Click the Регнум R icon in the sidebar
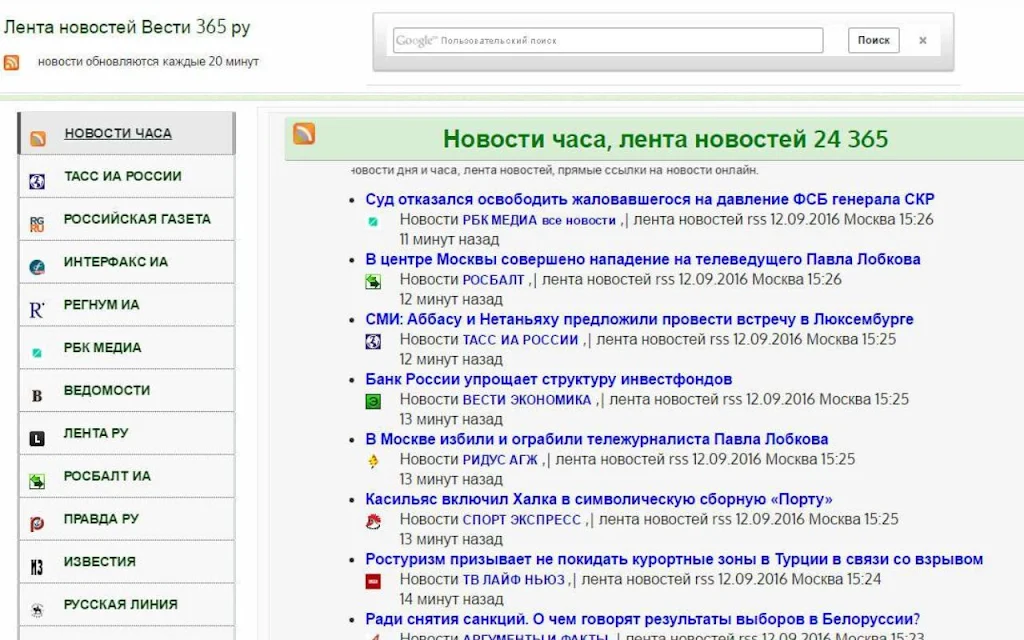The image size is (1024, 640). [x=37, y=310]
